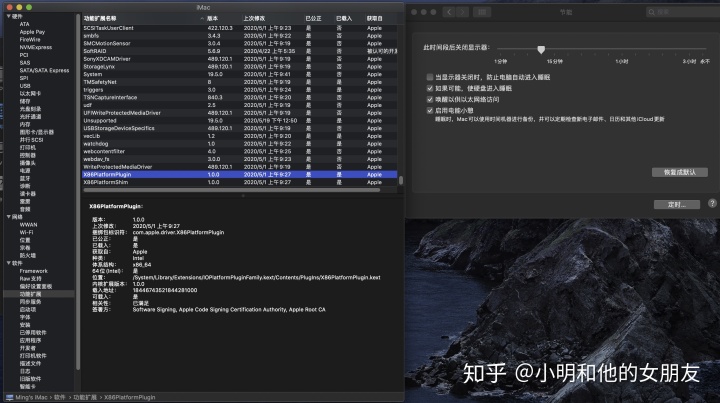Screen dimensions: 720x403
Task: Open the Energy Saver help question mark
Action: click(712, 203)
